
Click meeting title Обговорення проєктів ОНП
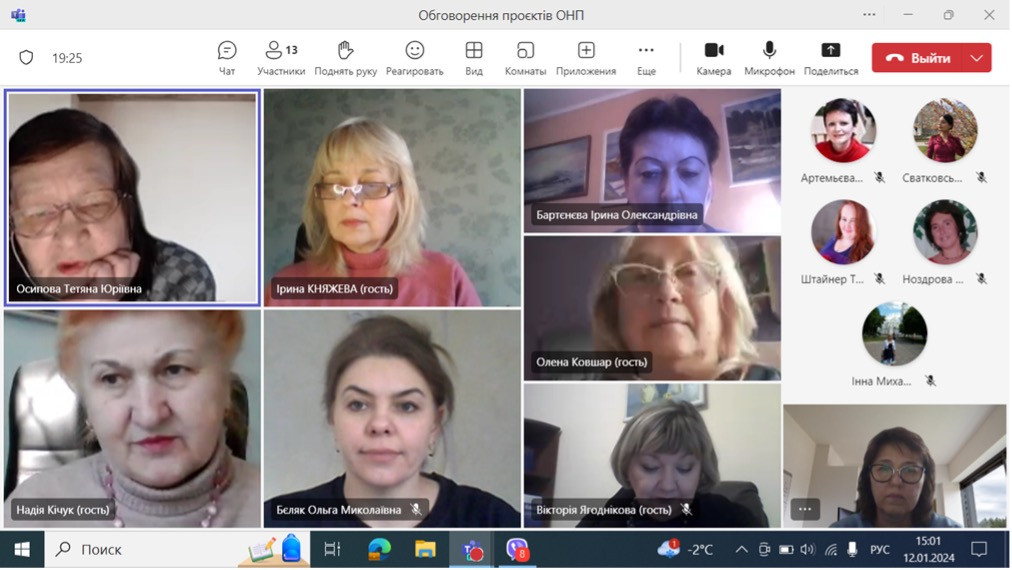(x=501, y=15)
